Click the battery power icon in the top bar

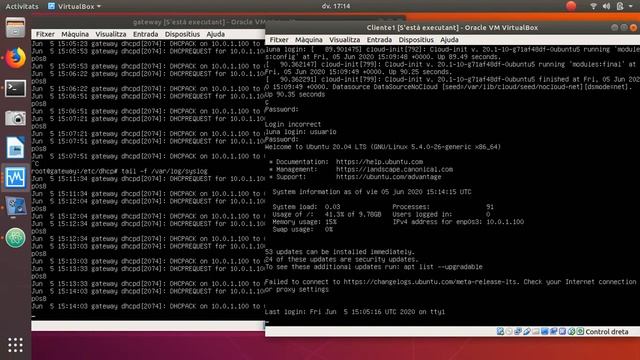[x=620, y=6]
